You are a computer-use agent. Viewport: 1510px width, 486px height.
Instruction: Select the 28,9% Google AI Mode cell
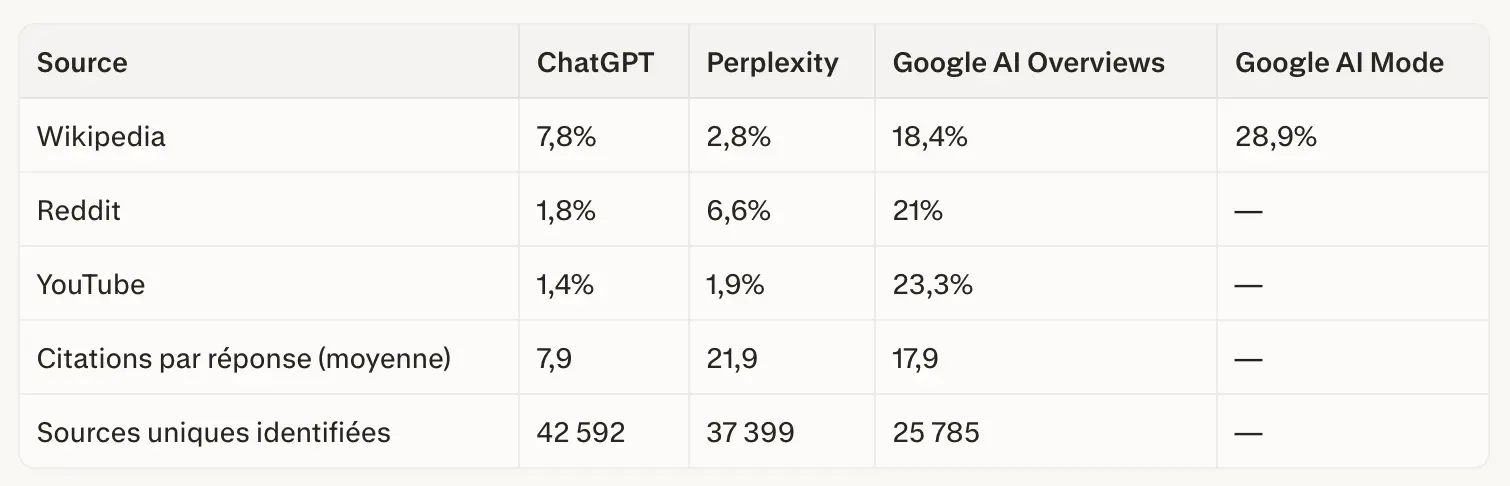pos(1275,136)
